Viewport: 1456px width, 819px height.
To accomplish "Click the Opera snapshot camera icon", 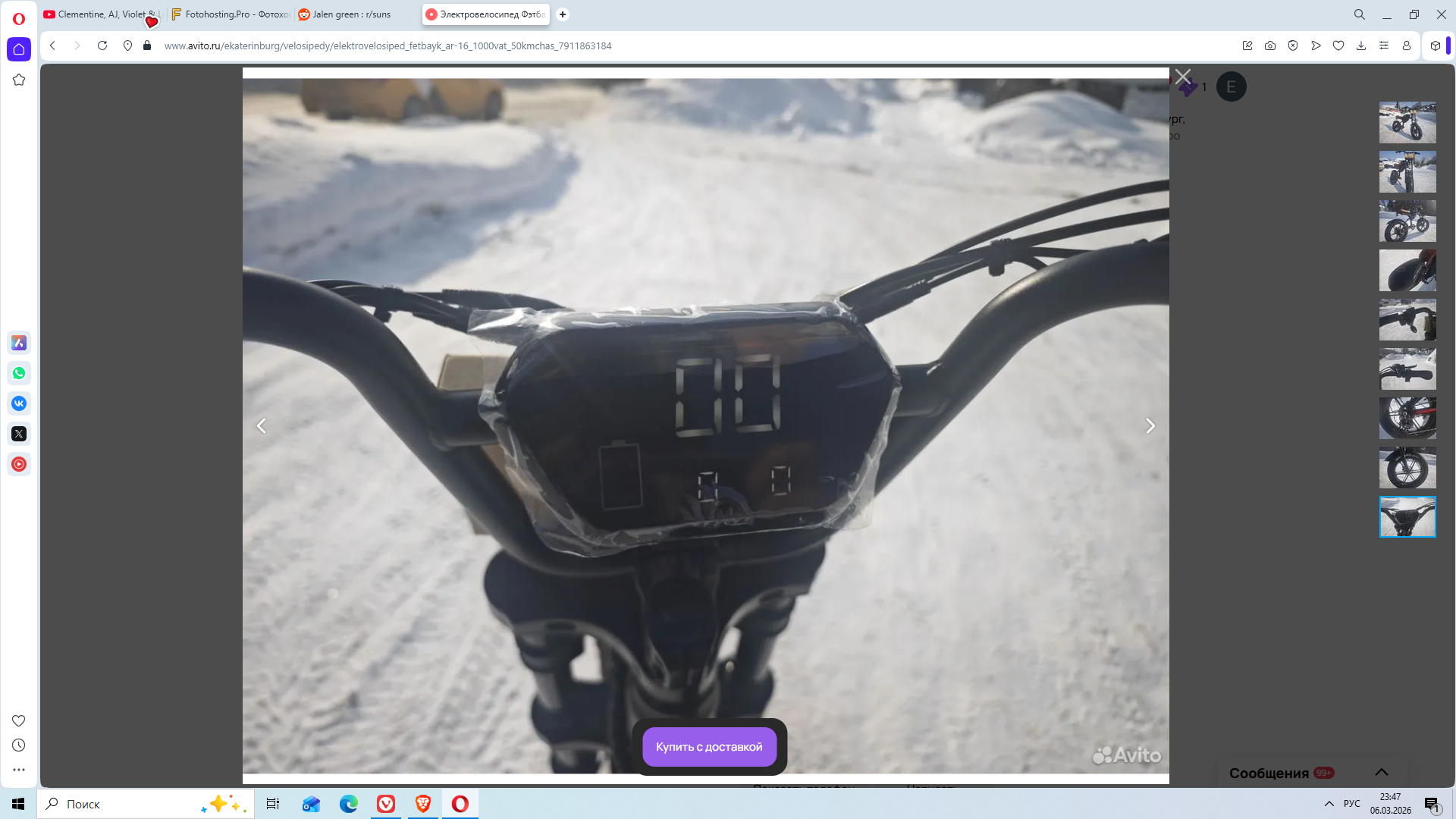I will click(x=1270, y=45).
